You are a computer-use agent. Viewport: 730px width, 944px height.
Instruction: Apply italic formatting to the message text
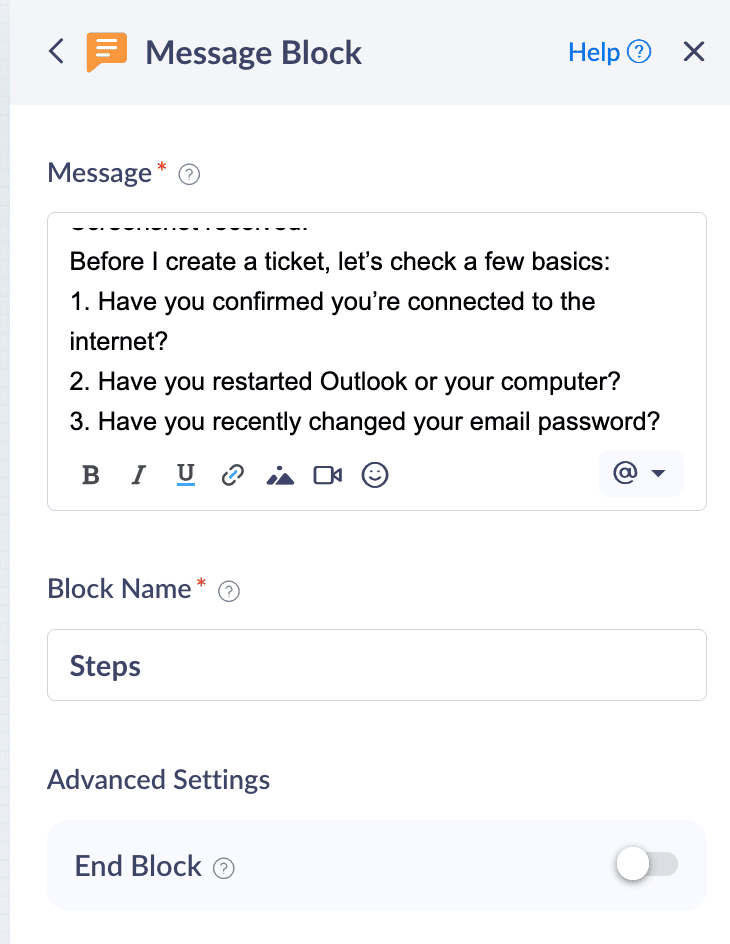click(139, 475)
